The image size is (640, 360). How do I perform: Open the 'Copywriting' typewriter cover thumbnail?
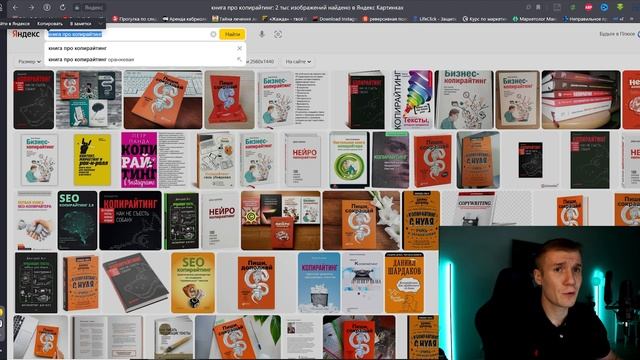tap(475, 209)
